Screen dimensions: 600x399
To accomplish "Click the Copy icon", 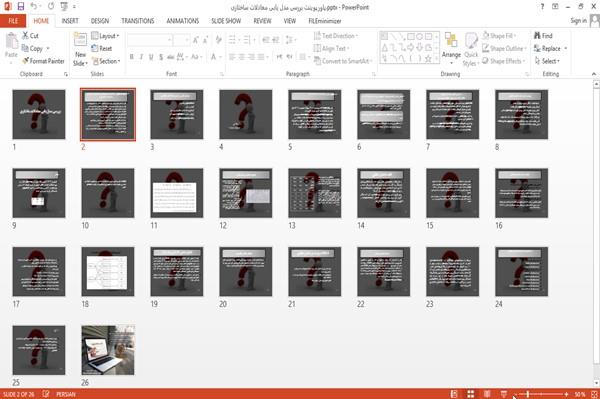I will click(25, 48).
